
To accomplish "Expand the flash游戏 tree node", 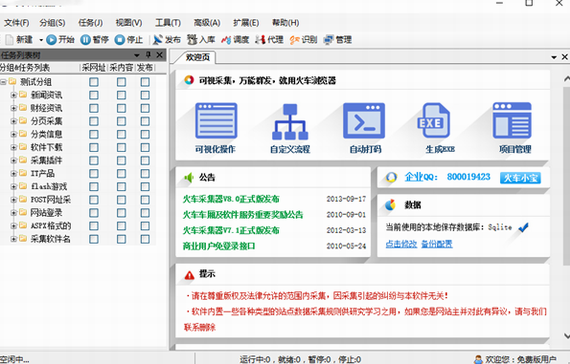I will pyautogui.click(x=14, y=187).
